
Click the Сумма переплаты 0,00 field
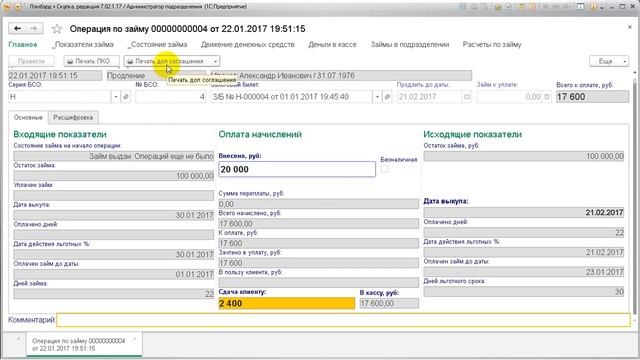click(x=318, y=204)
